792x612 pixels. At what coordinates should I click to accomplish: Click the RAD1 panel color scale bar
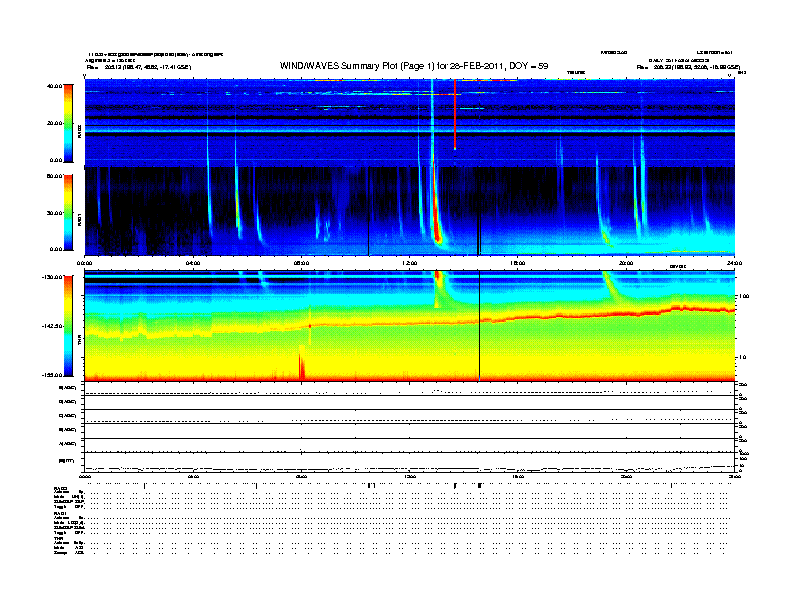[x=68, y=212]
